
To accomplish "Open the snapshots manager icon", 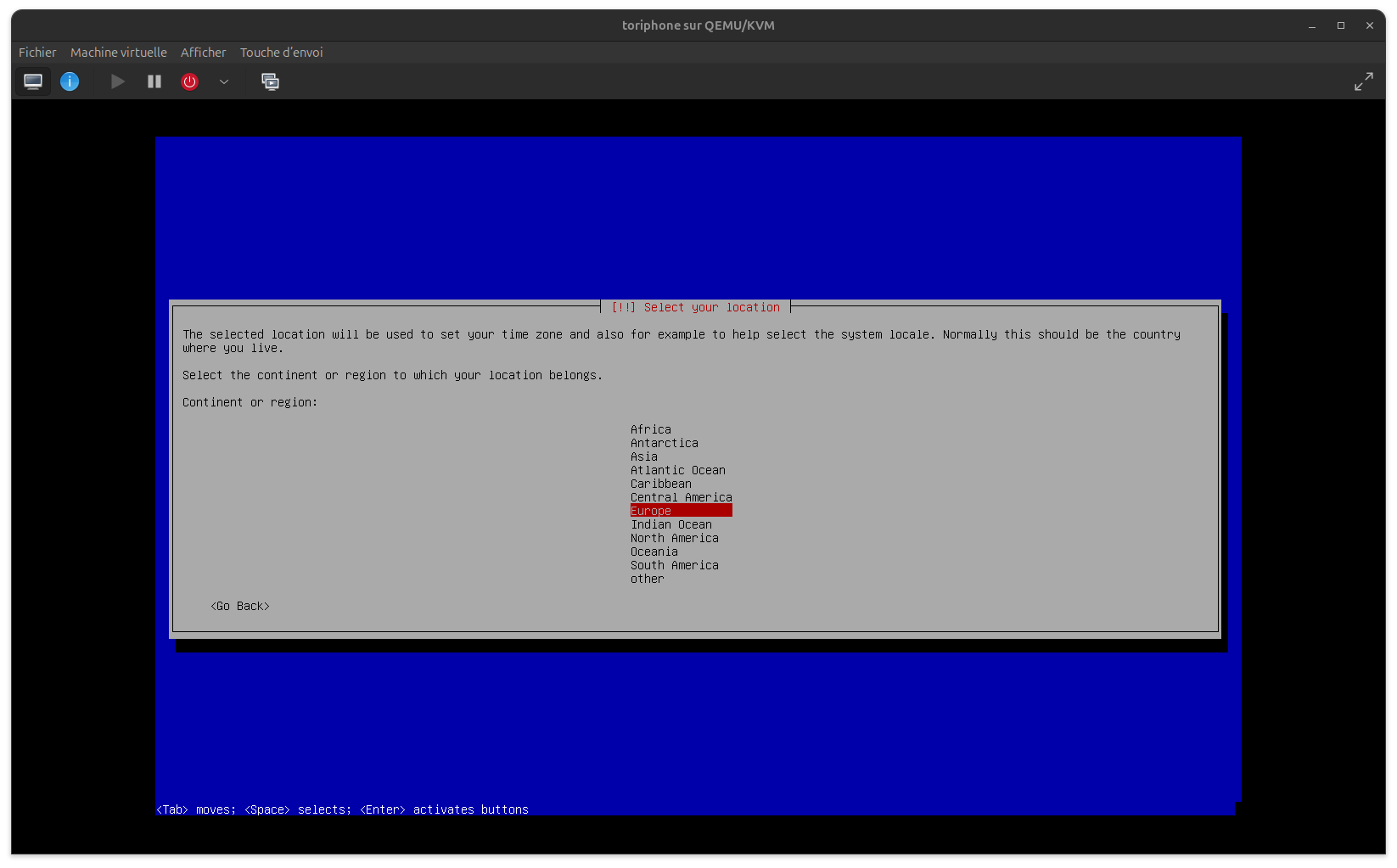I will [270, 81].
